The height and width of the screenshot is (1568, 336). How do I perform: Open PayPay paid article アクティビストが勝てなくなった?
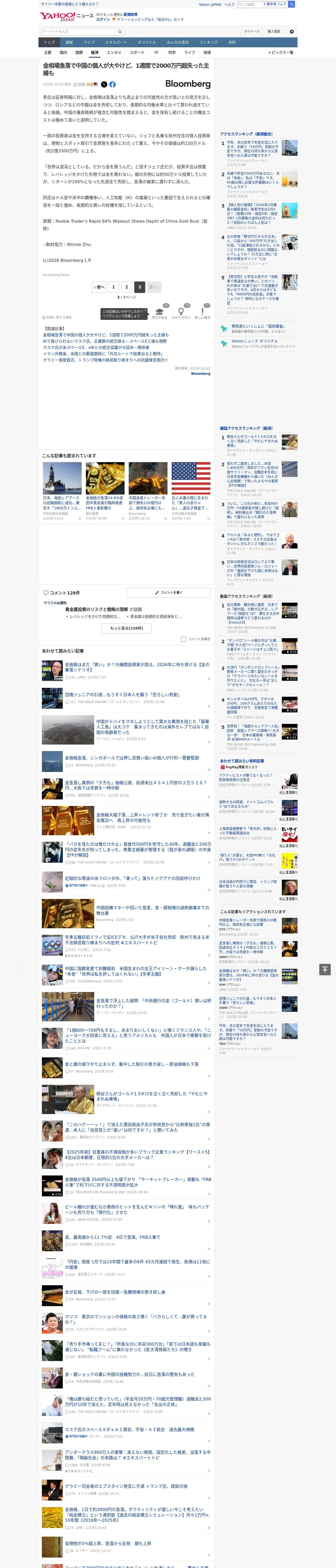coord(246,777)
